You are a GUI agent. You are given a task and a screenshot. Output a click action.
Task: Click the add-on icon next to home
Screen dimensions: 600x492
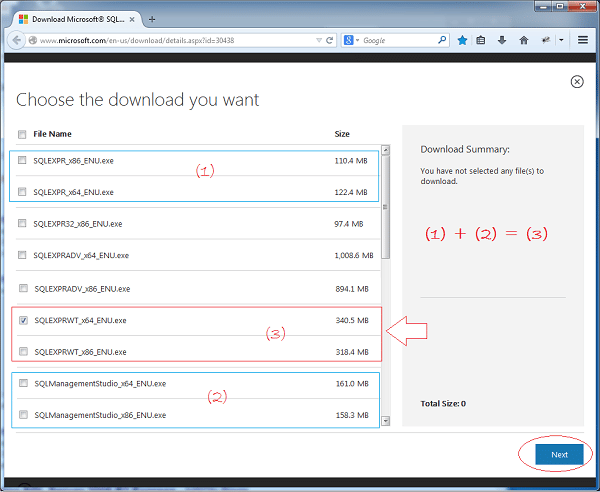tap(546, 40)
